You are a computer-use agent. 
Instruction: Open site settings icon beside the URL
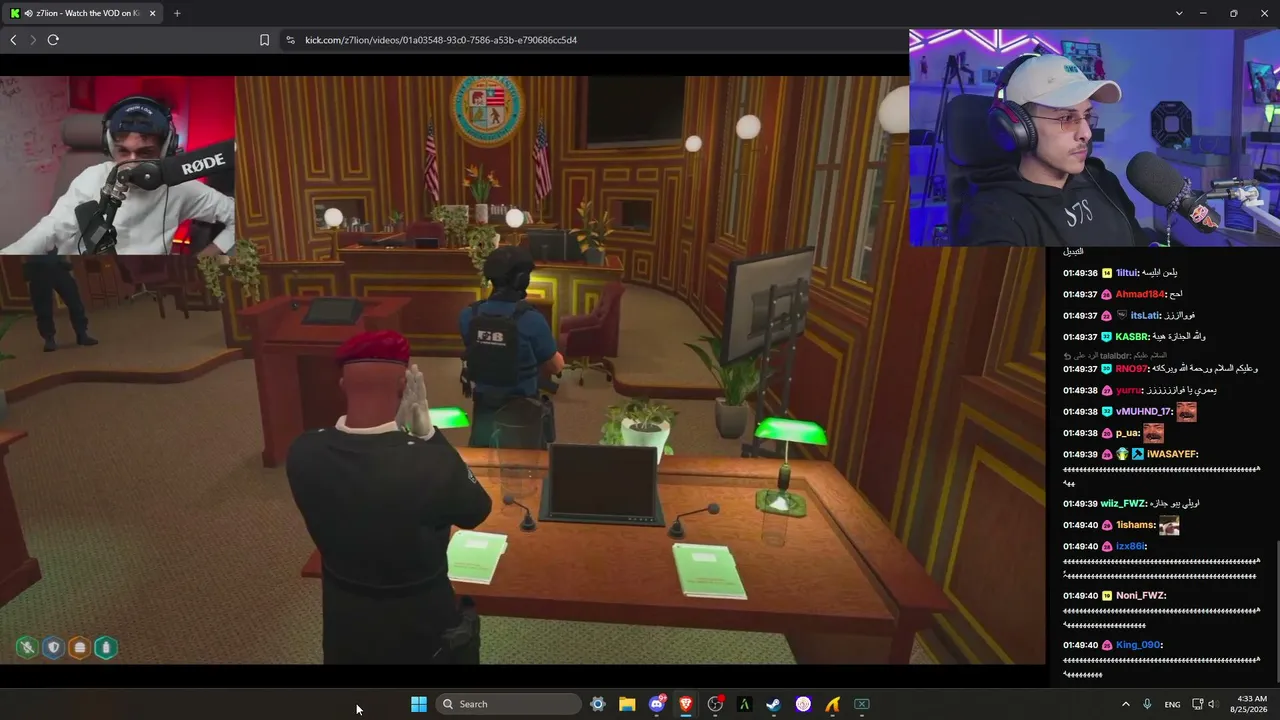290,40
